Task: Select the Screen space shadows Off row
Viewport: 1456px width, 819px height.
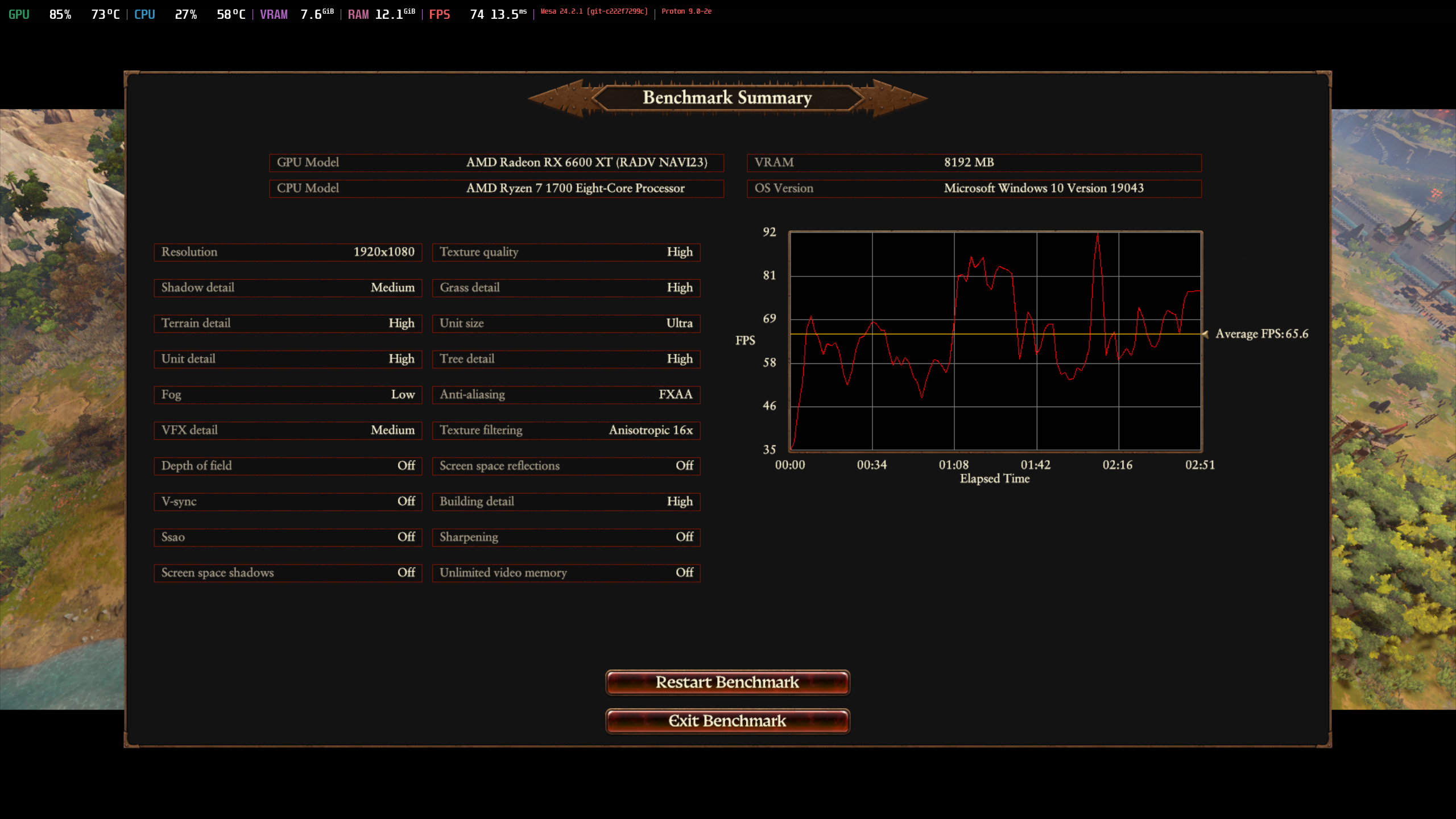Action: tap(288, 573)
